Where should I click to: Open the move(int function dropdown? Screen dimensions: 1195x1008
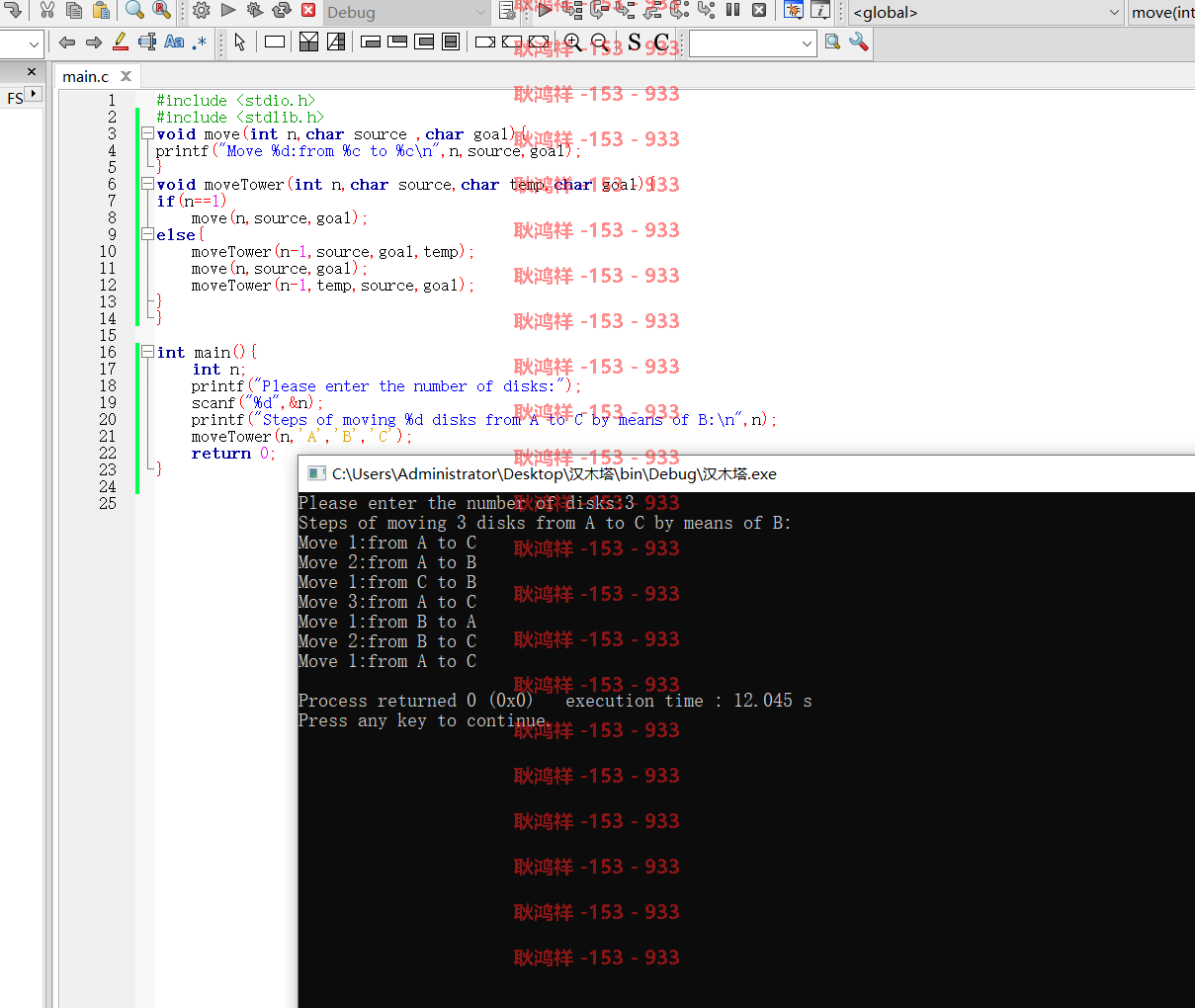(1161, 13)
